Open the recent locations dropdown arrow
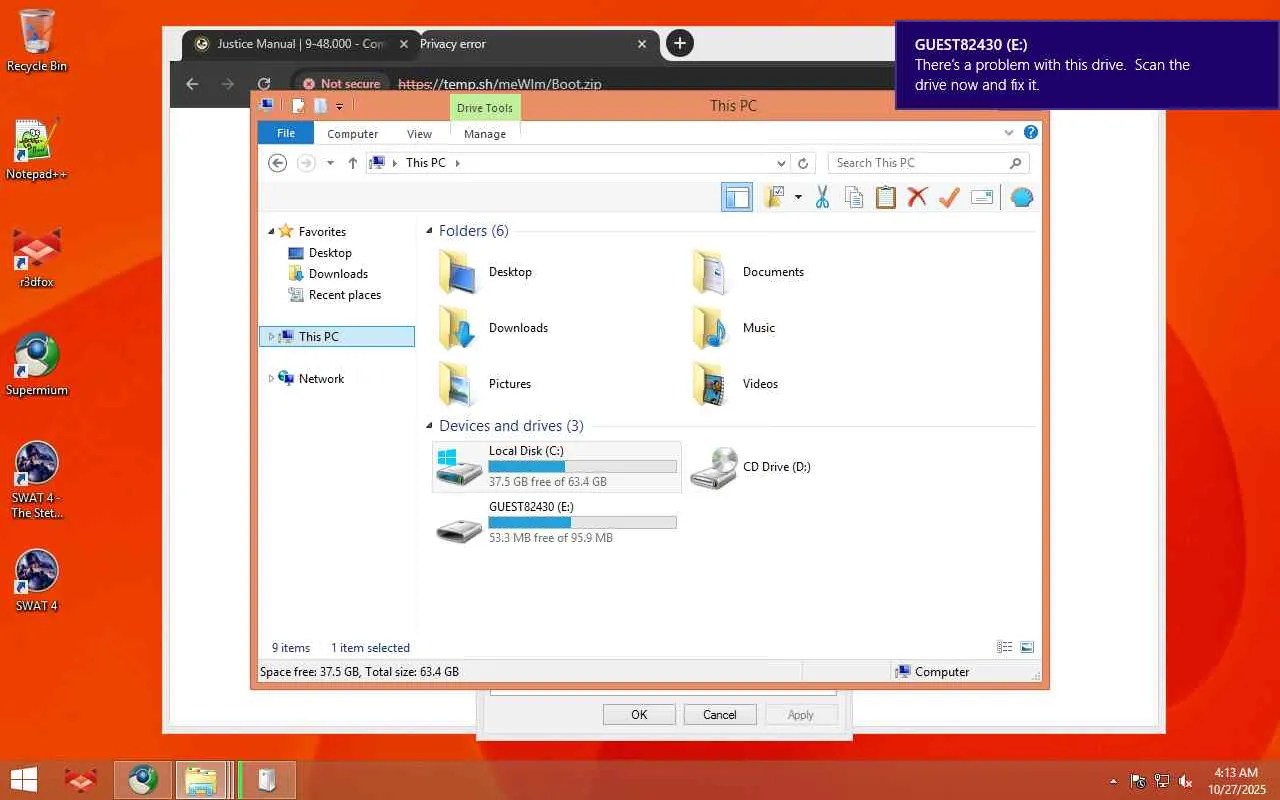The image size is (1280, 800). [330, 163]
